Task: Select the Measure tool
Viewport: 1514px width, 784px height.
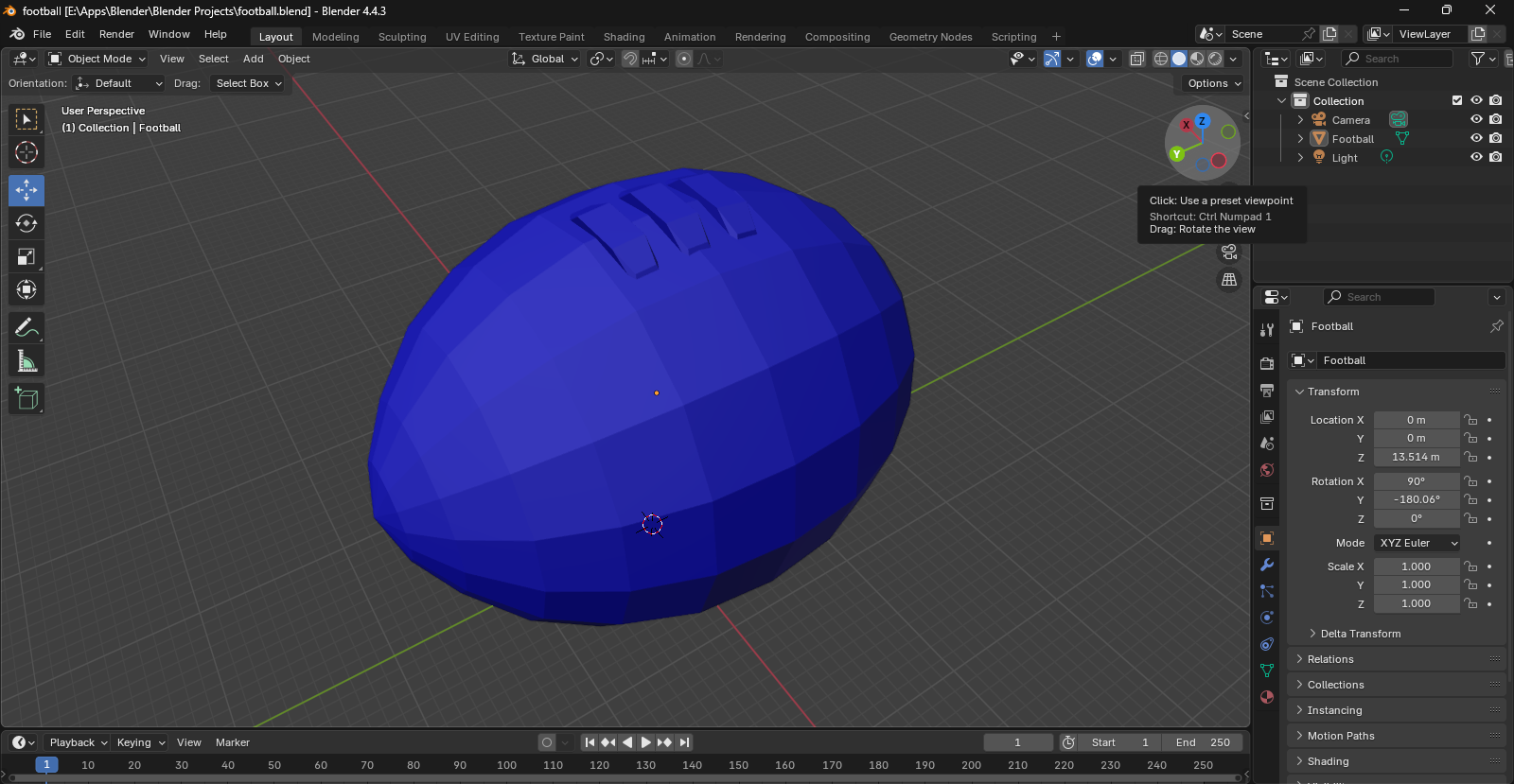Action: click(x=26, y=360)
